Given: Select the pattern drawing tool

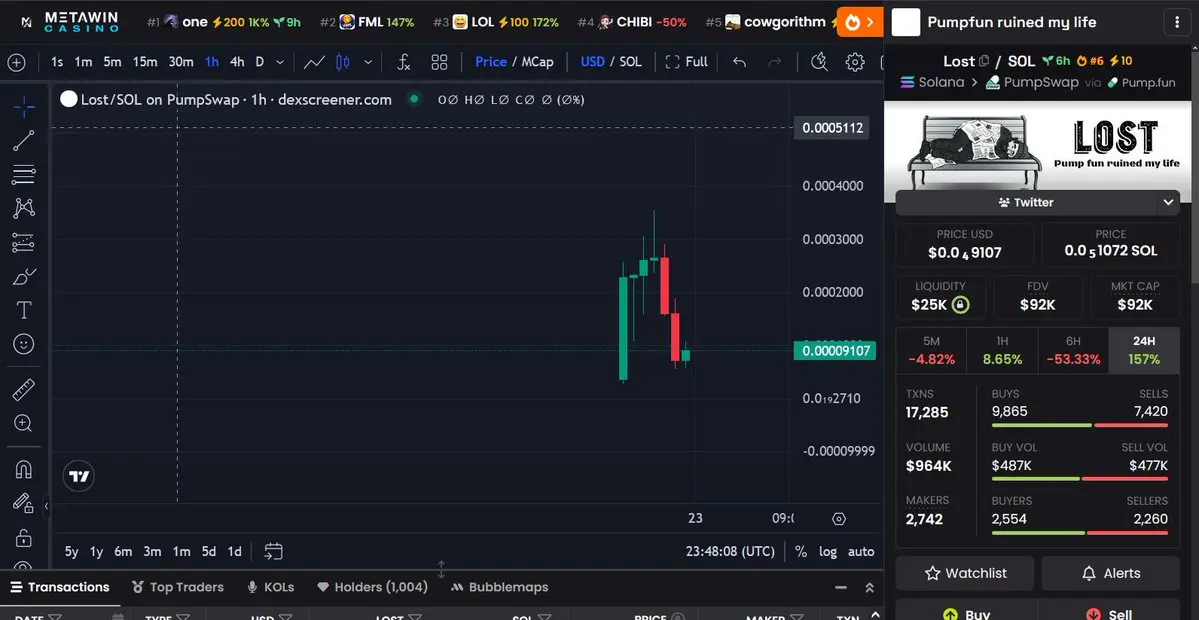Looking at the screenshot, I should tap(24, 208).
